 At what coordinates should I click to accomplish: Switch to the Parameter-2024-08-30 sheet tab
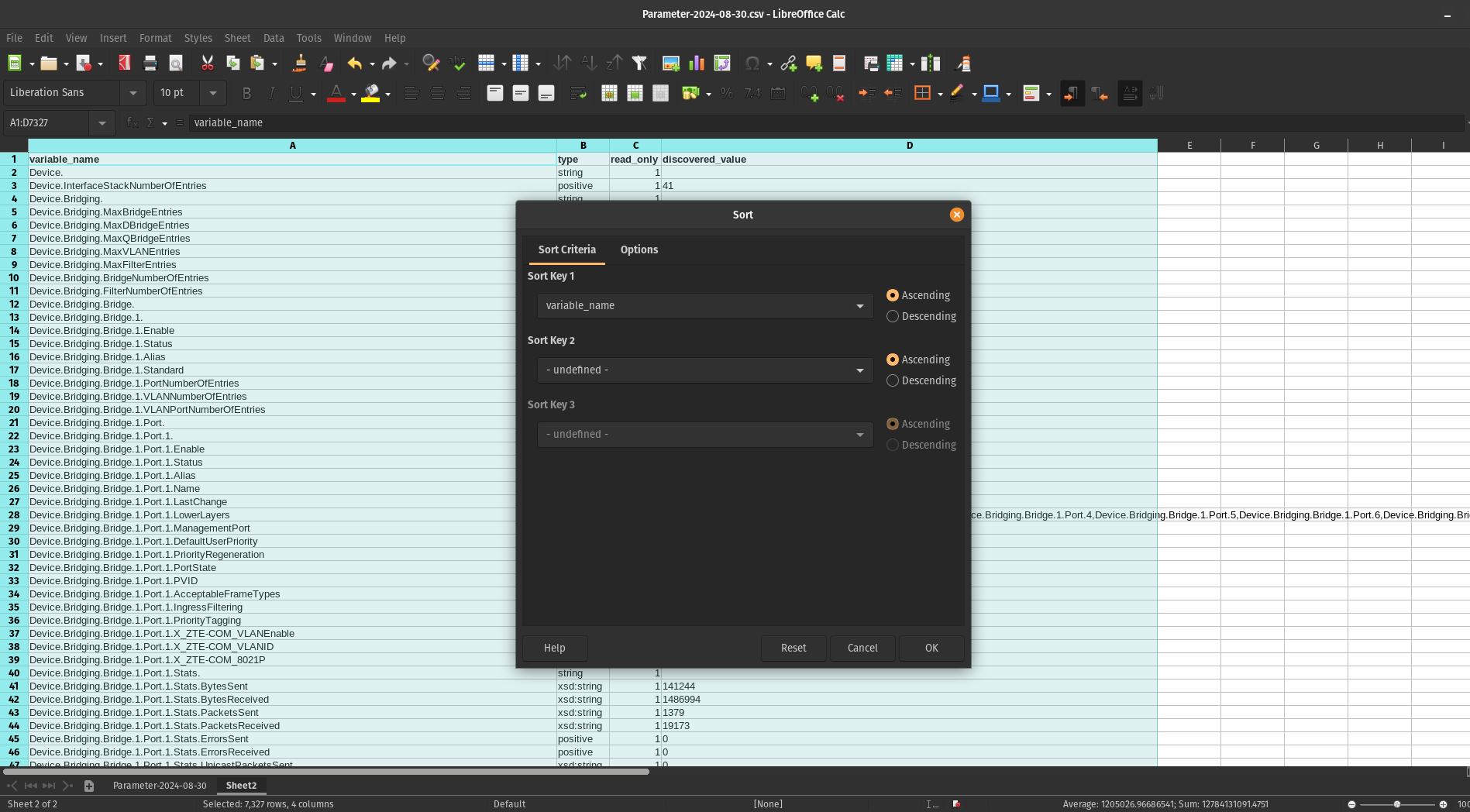(160, 785)
